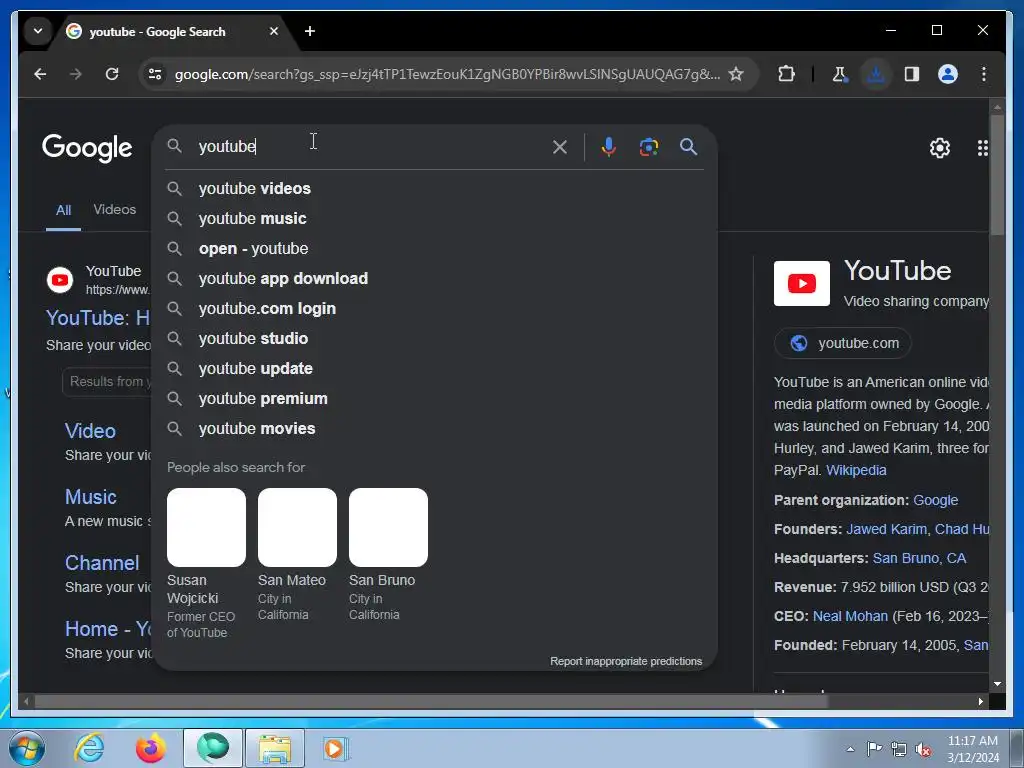Open the Downloads toolbar icon
The height and width of the screenshot is (768, 1024).
[x=876, y=74]
